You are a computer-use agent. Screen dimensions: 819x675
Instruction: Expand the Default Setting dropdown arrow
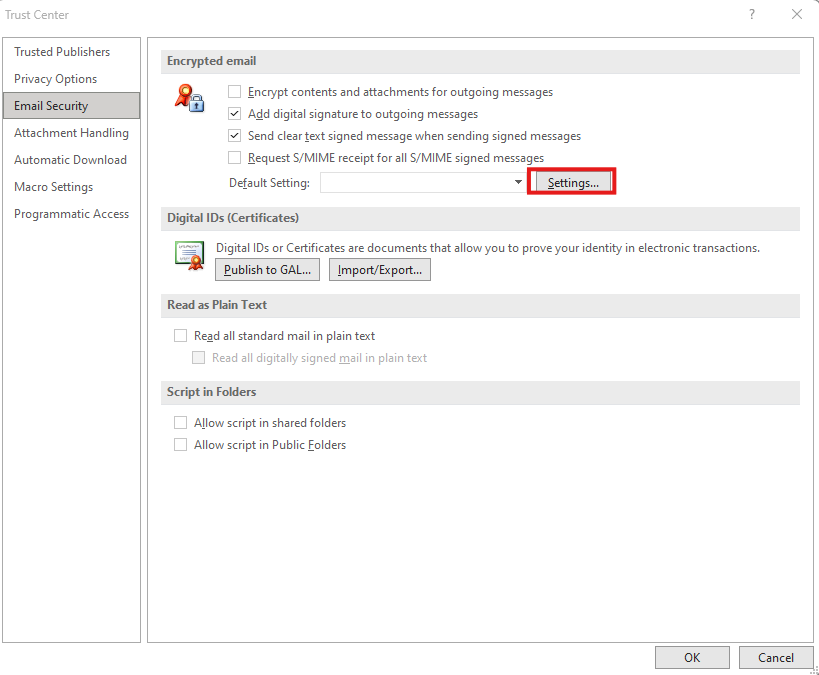[x=518, y=182]
